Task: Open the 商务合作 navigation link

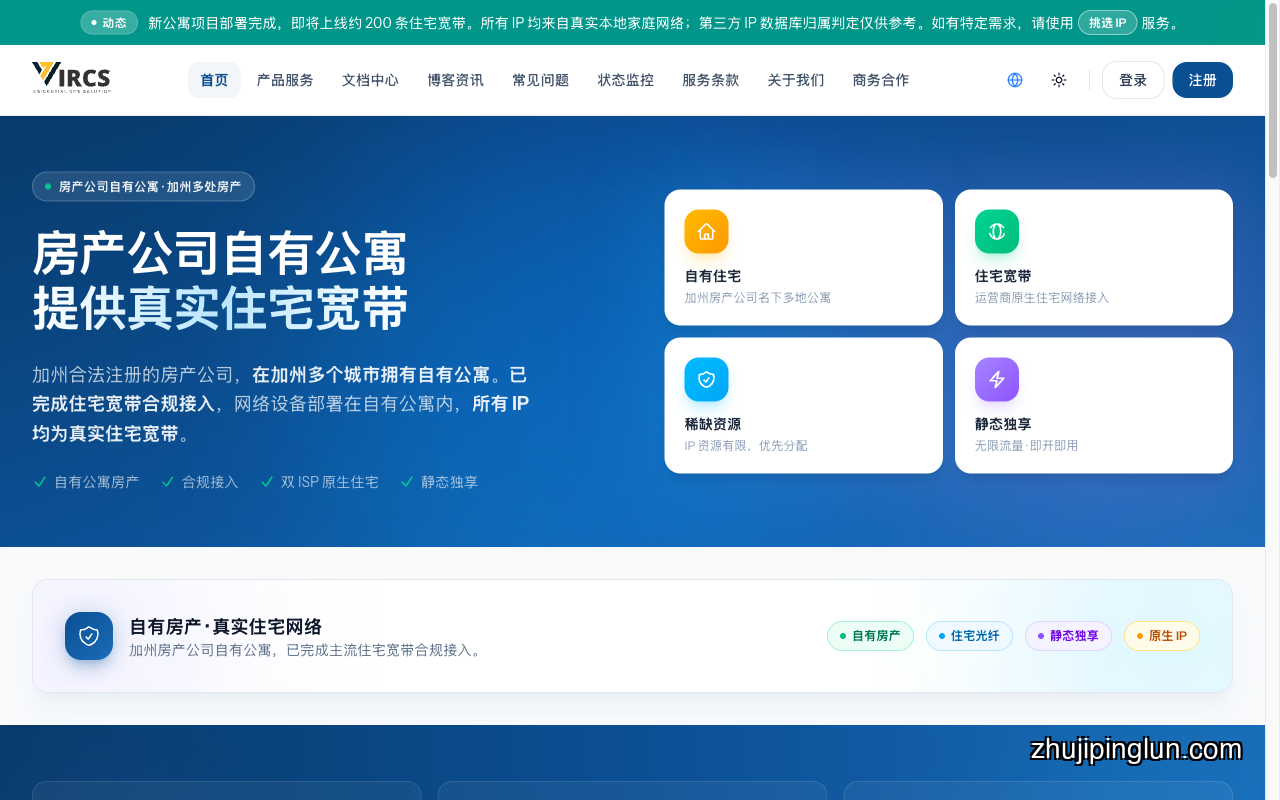Action: point(881,80)
